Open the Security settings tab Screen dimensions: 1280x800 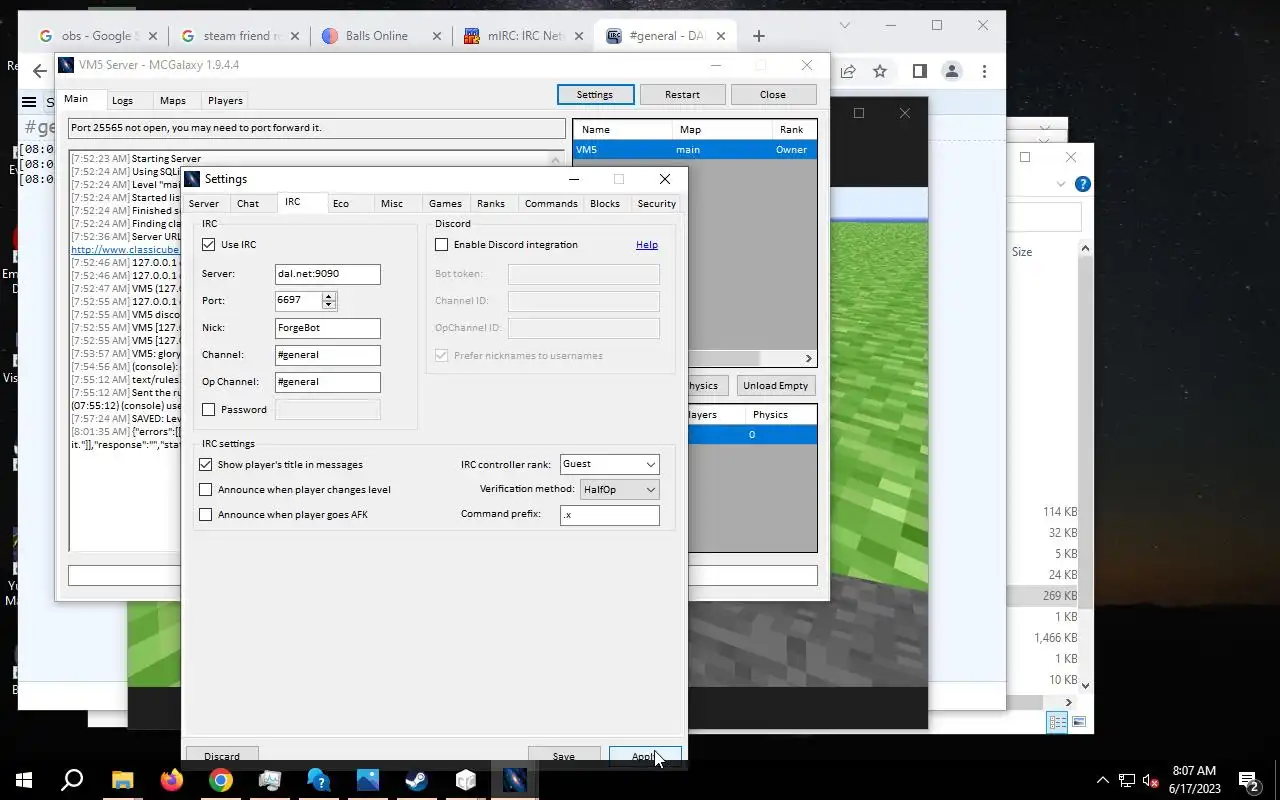(x=657, y=203)
